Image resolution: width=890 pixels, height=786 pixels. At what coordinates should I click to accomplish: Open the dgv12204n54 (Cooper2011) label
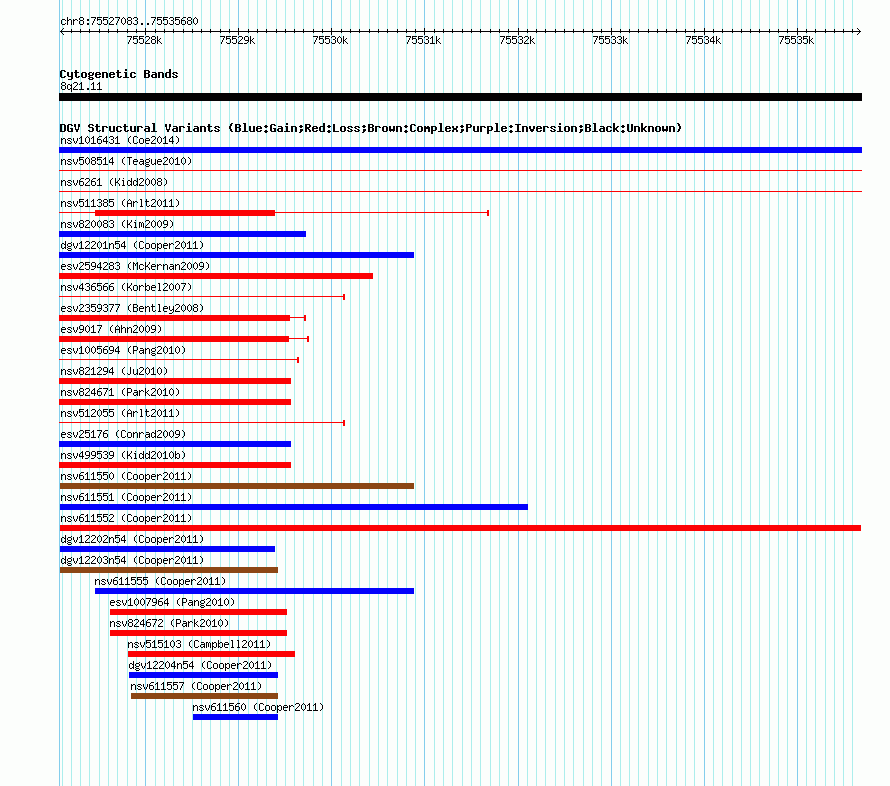click(x=200, y=665)
